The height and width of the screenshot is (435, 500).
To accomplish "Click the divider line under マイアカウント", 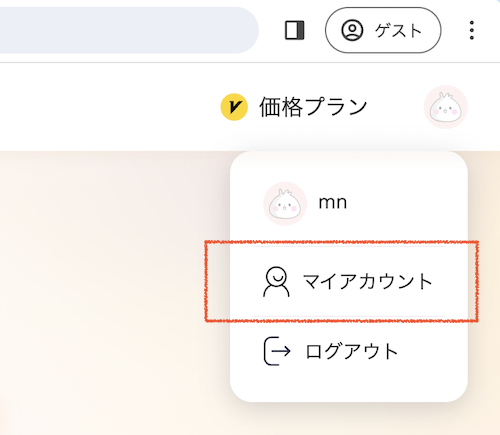I will (x=349, y=316).
